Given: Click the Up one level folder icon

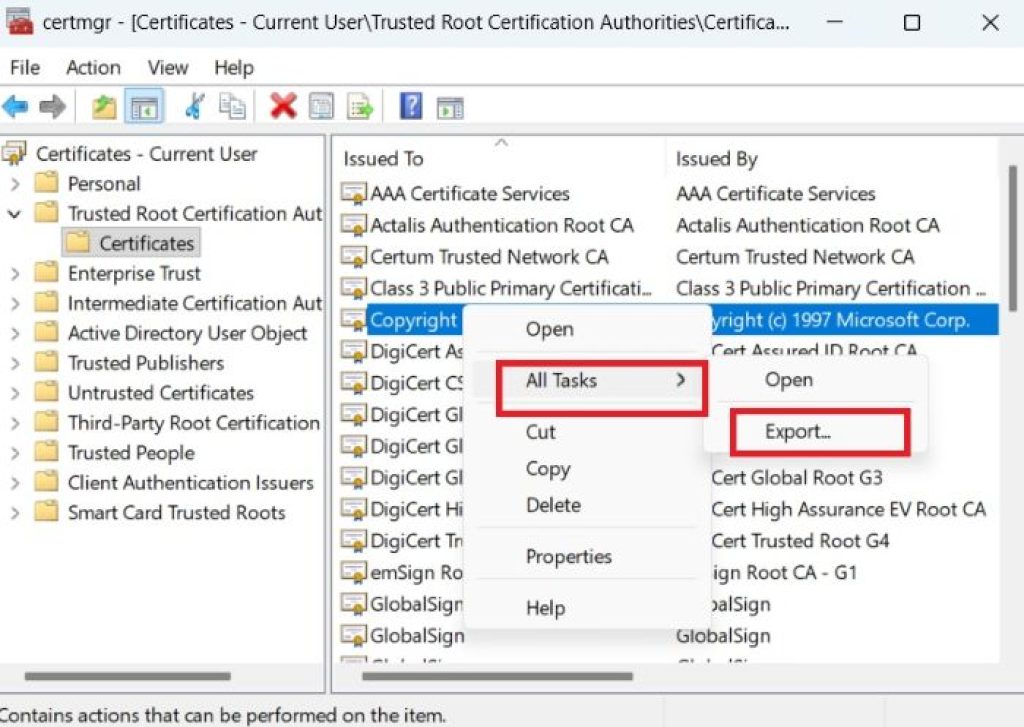Looking at the screenshot, I should tap(104, 106).
